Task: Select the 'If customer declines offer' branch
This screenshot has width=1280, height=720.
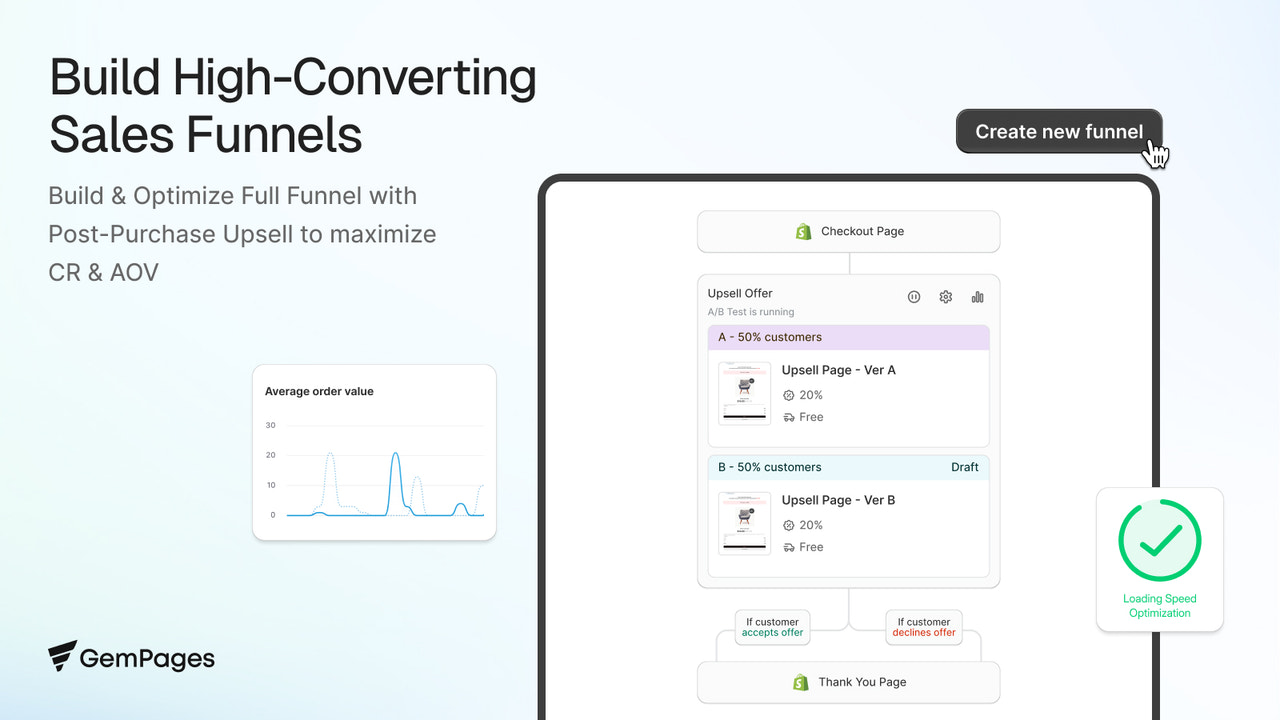Action: pyautogui.click(x=923, y=627)
